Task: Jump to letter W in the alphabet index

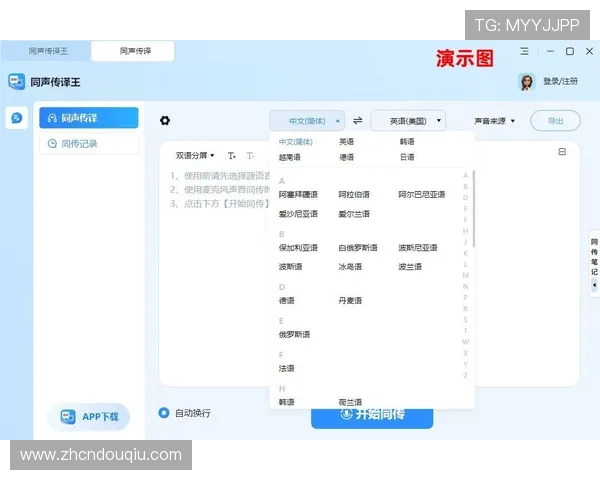Action: coord(465,342)
